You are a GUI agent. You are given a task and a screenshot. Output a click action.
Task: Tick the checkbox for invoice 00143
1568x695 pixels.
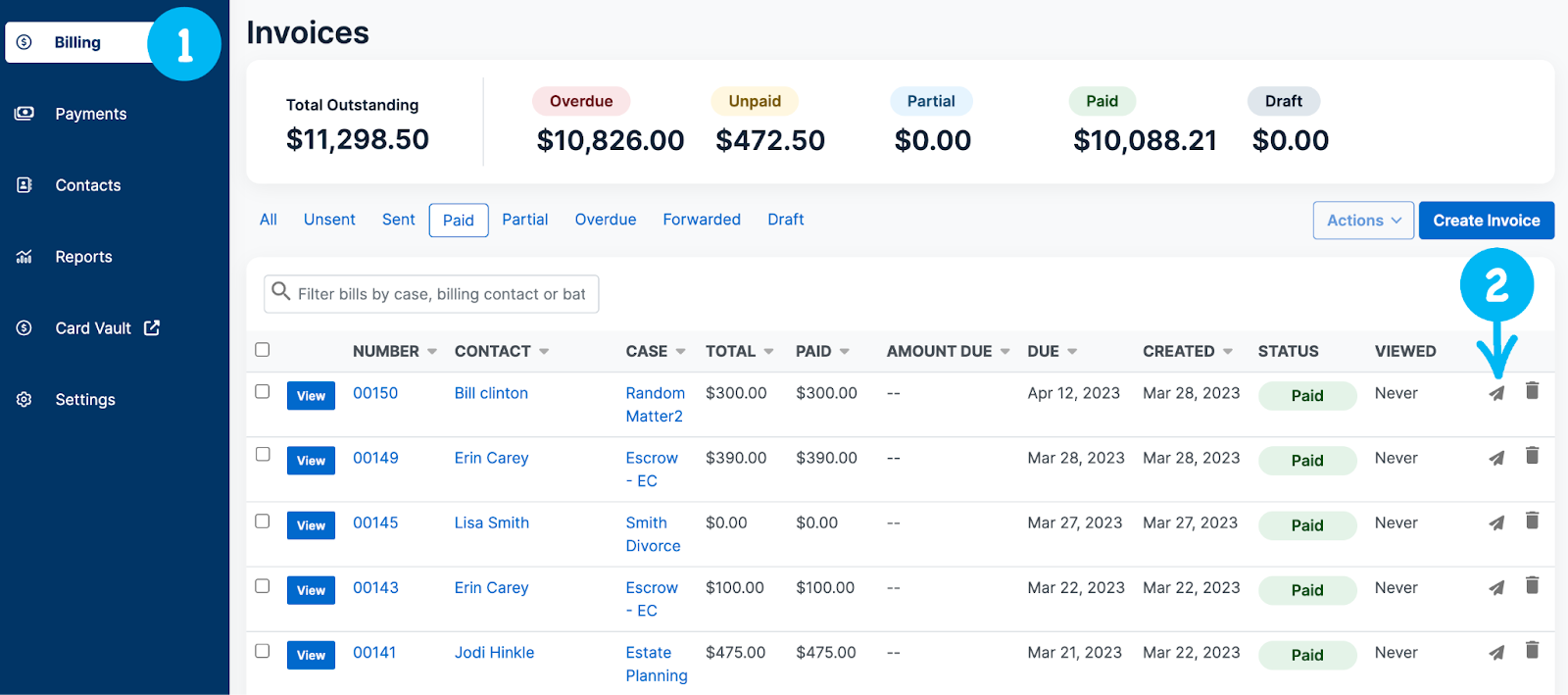pyautogui.click(x=262, y=586)
